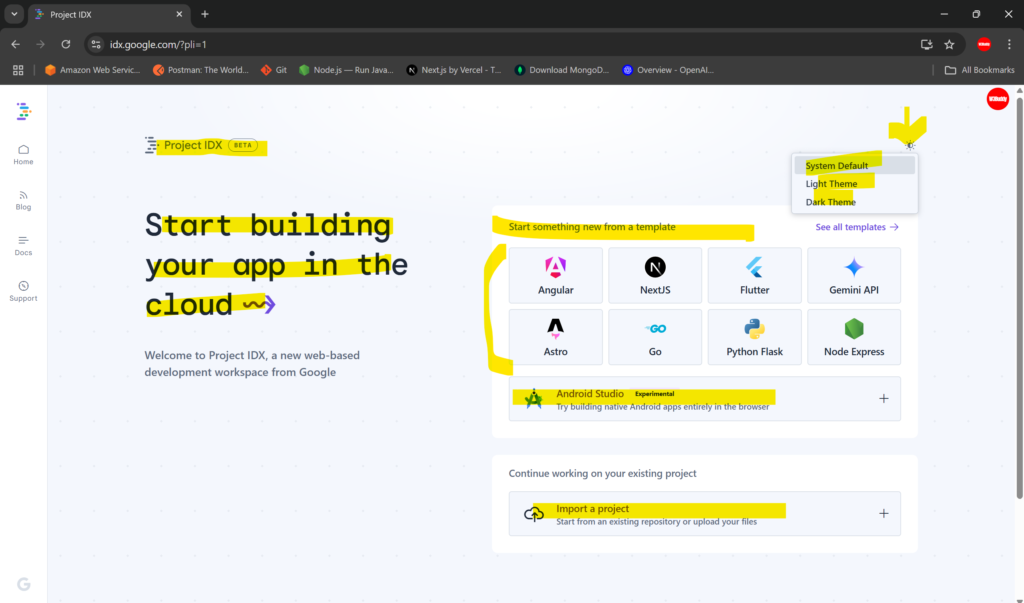1024x603 pixels.
Task: Open the Chrome profile avatar in toolbar
Action: pos(984,44)
